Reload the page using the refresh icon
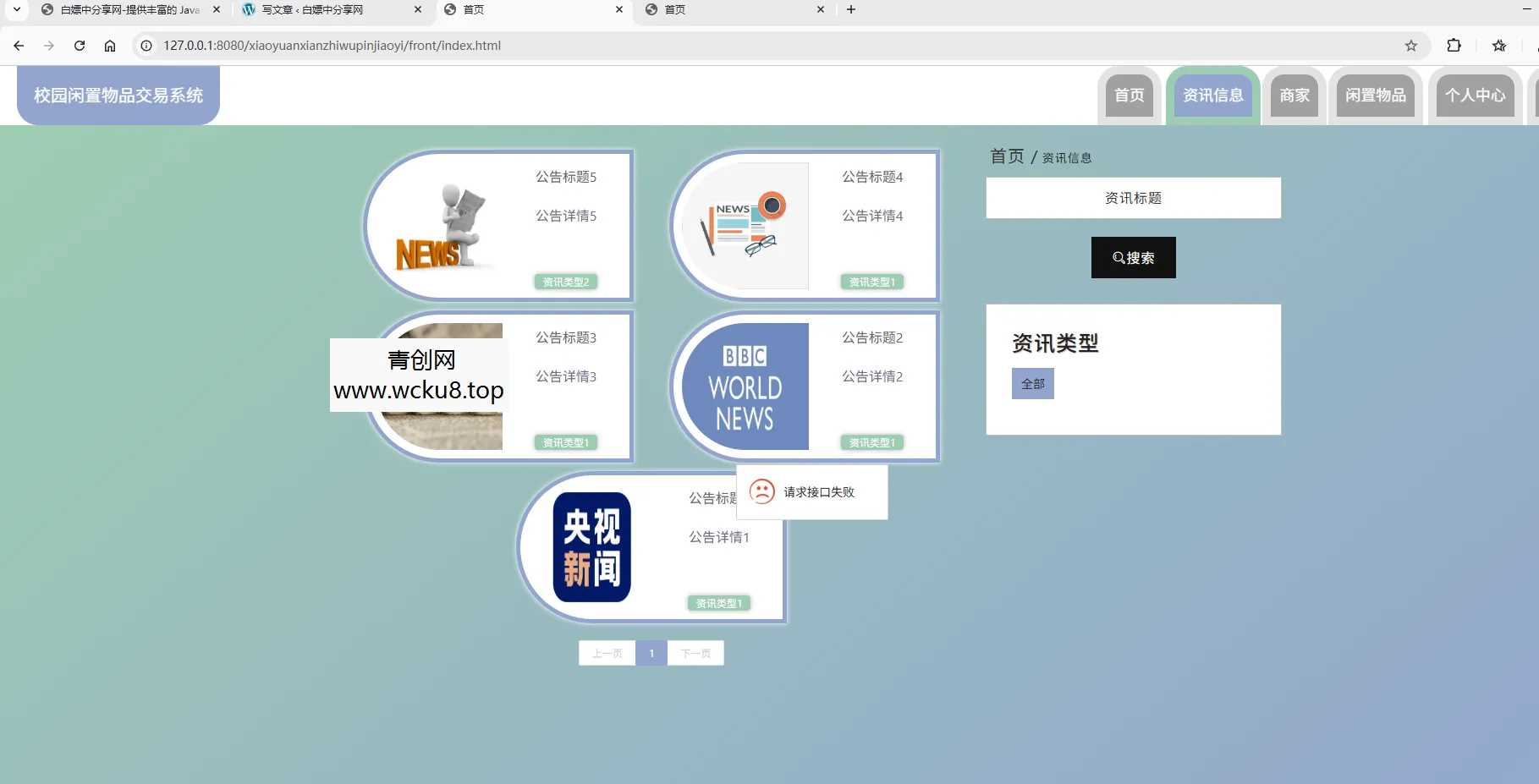The height and width of the screenshot is (784, 1539). click(79, 46)
